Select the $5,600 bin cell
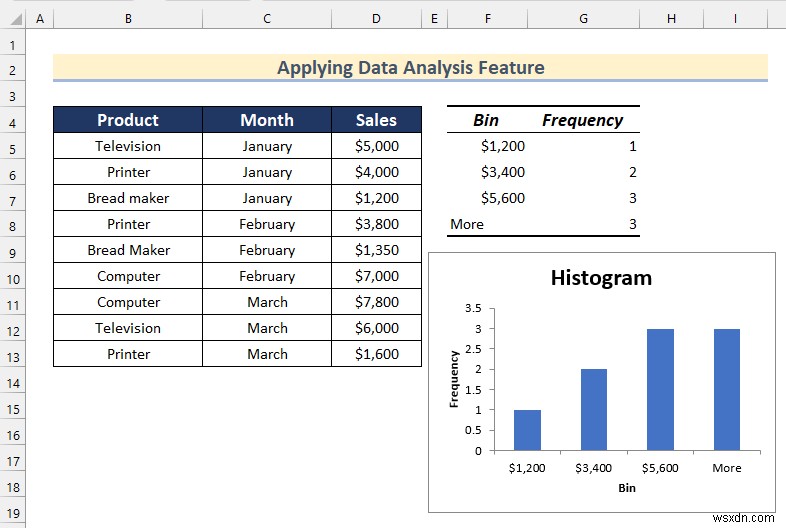The height and width of the screenshot is (528, 786). tap(487, 198)
